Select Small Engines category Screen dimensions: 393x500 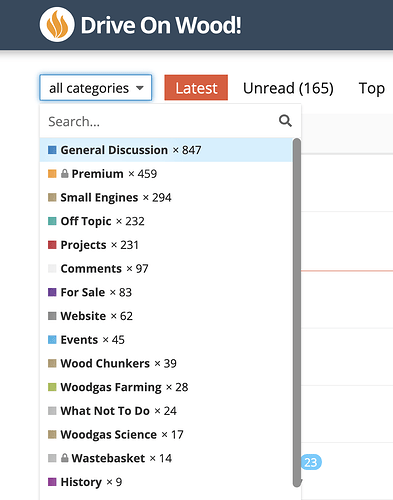coord(166,197)
